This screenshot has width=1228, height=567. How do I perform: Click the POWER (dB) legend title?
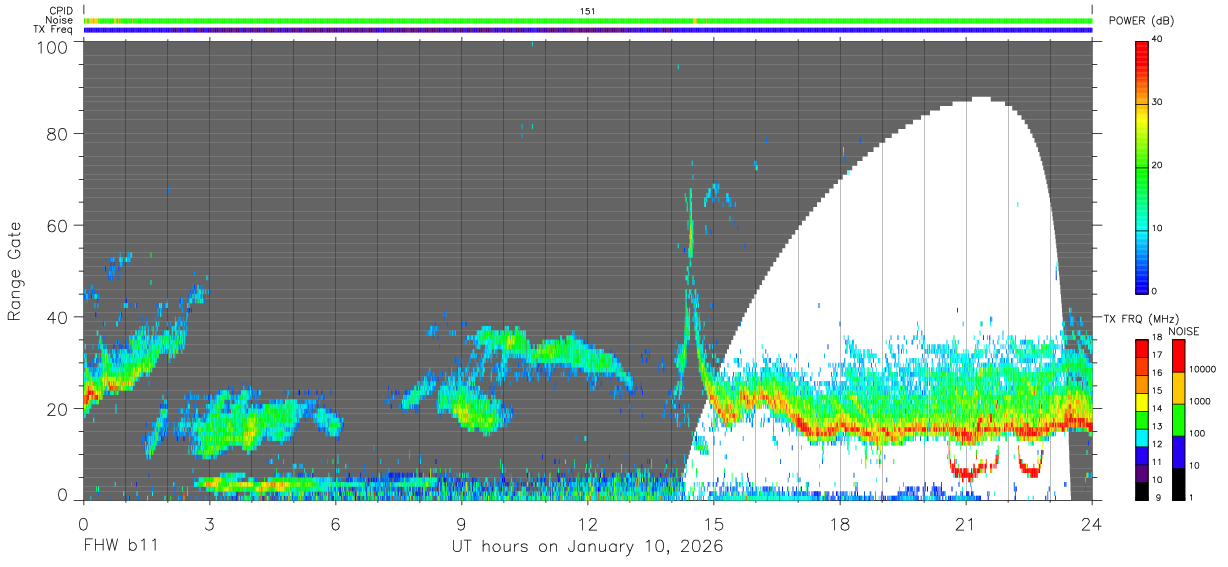point(1141,21)
